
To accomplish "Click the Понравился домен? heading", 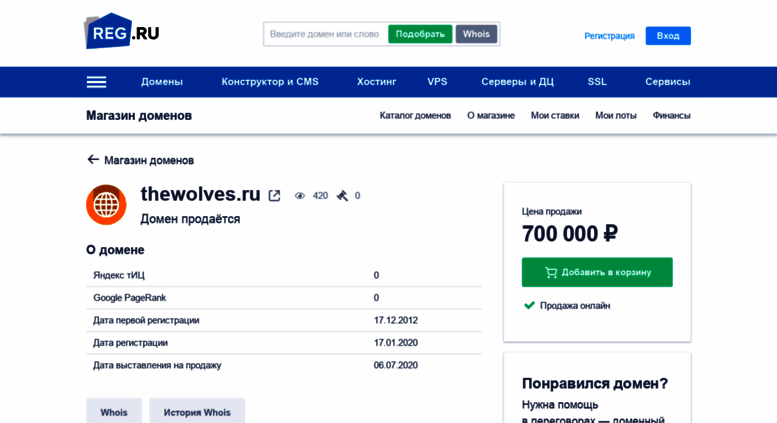I will [595, 383].
